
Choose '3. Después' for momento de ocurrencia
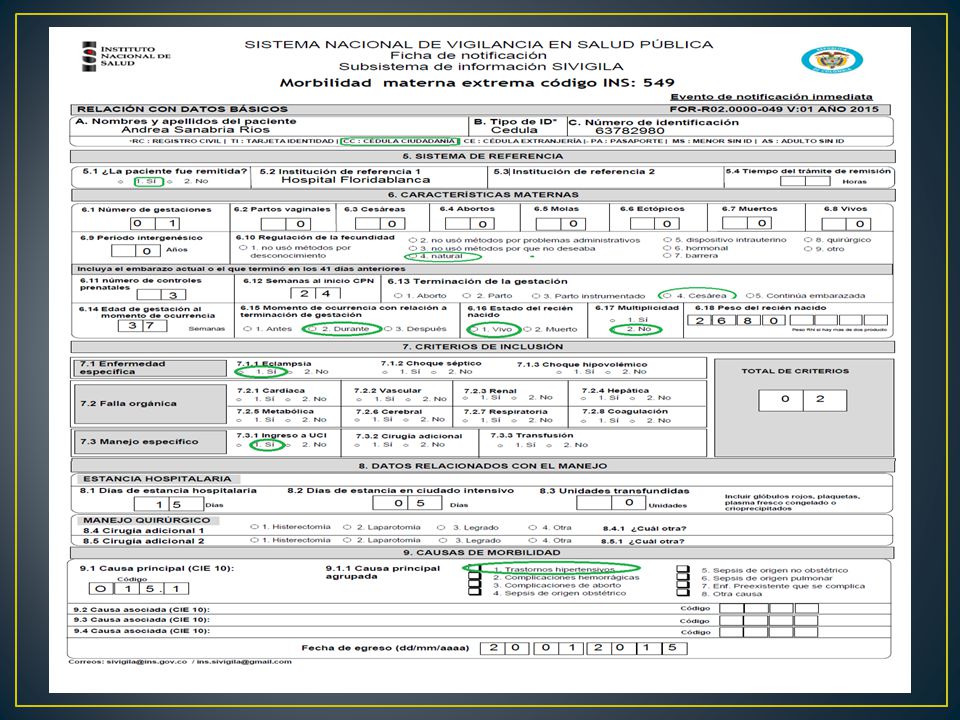coord(388,329)
